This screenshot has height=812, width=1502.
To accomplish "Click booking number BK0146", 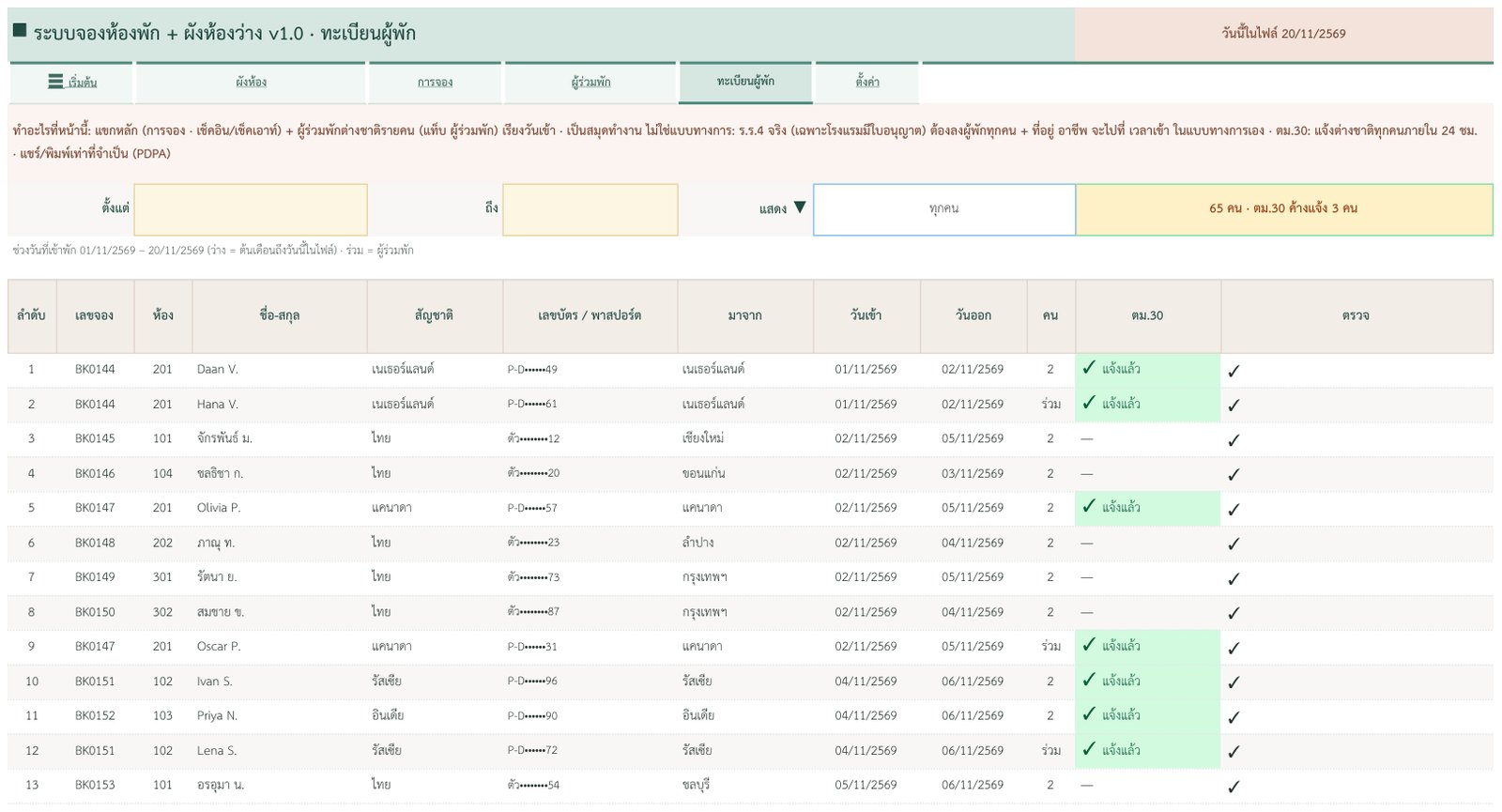I will coord(95,474).
